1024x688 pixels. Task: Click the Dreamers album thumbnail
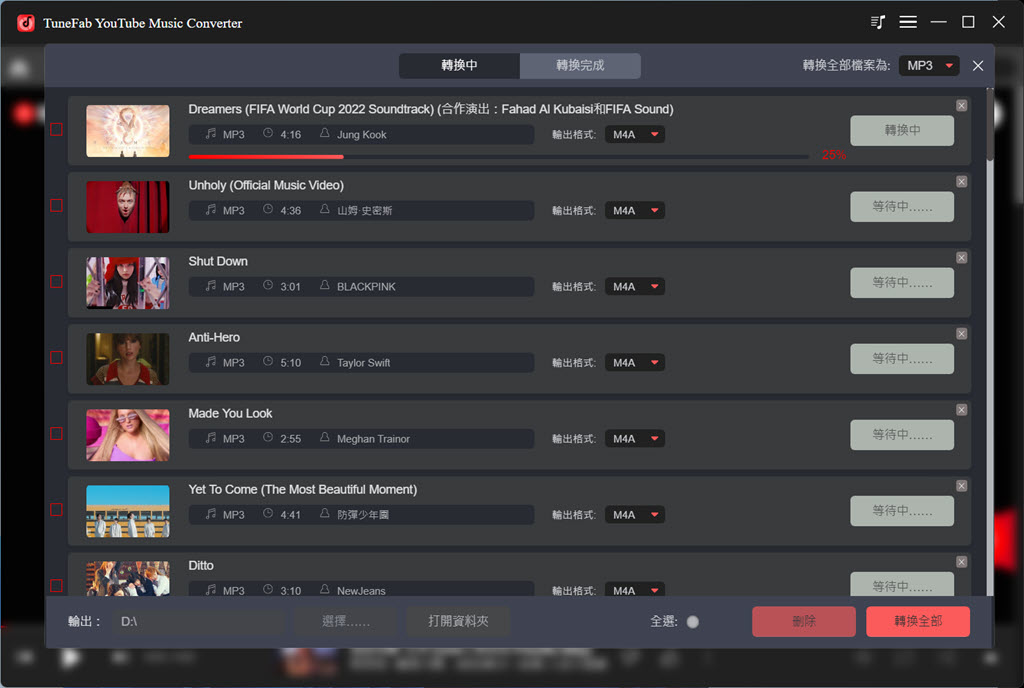[x=127, y=131]
